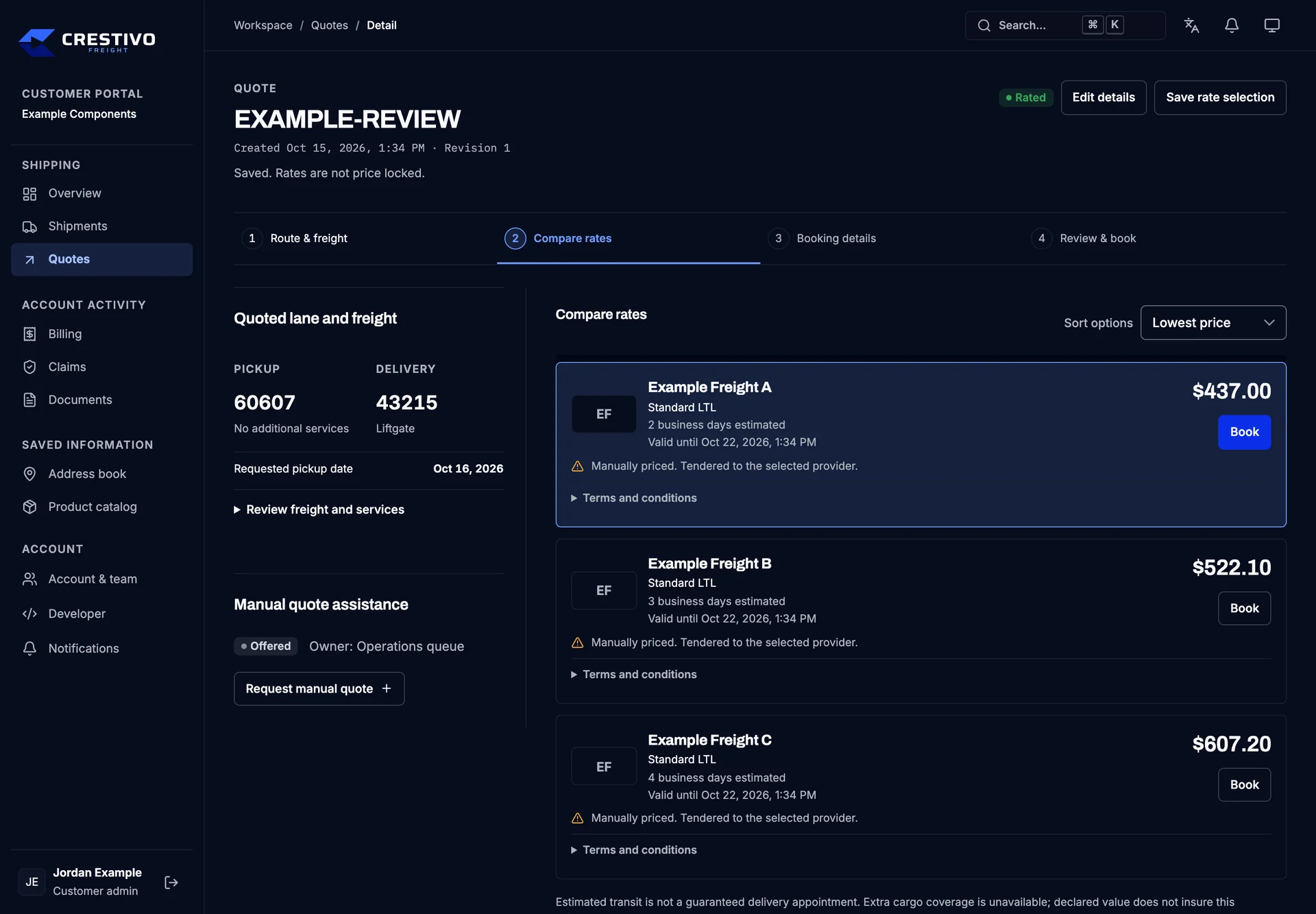1316x914 pixels.
Task: Click the Address book pin icon
Action: [29, 474]
